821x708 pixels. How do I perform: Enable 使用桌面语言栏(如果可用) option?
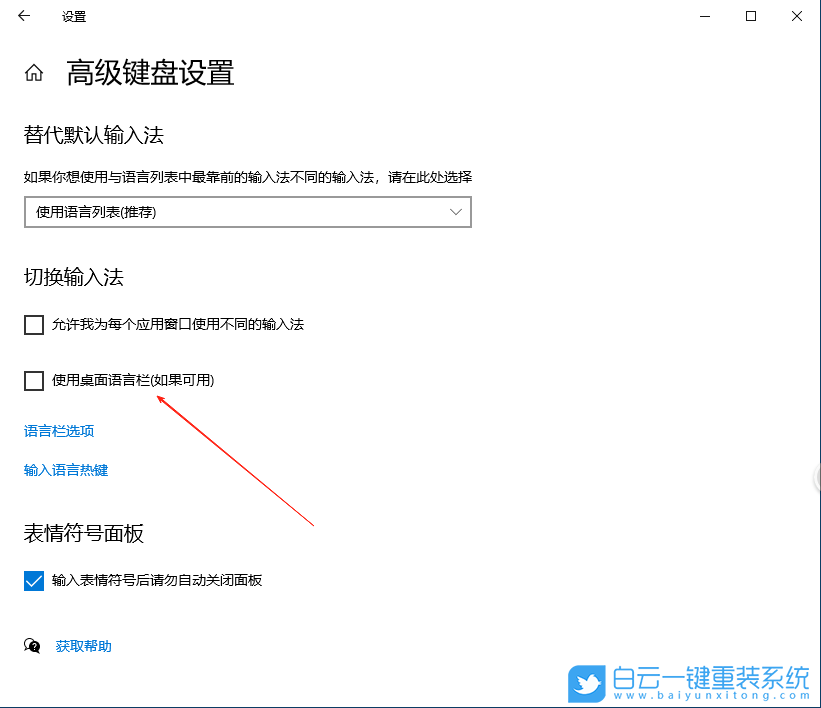33,381
